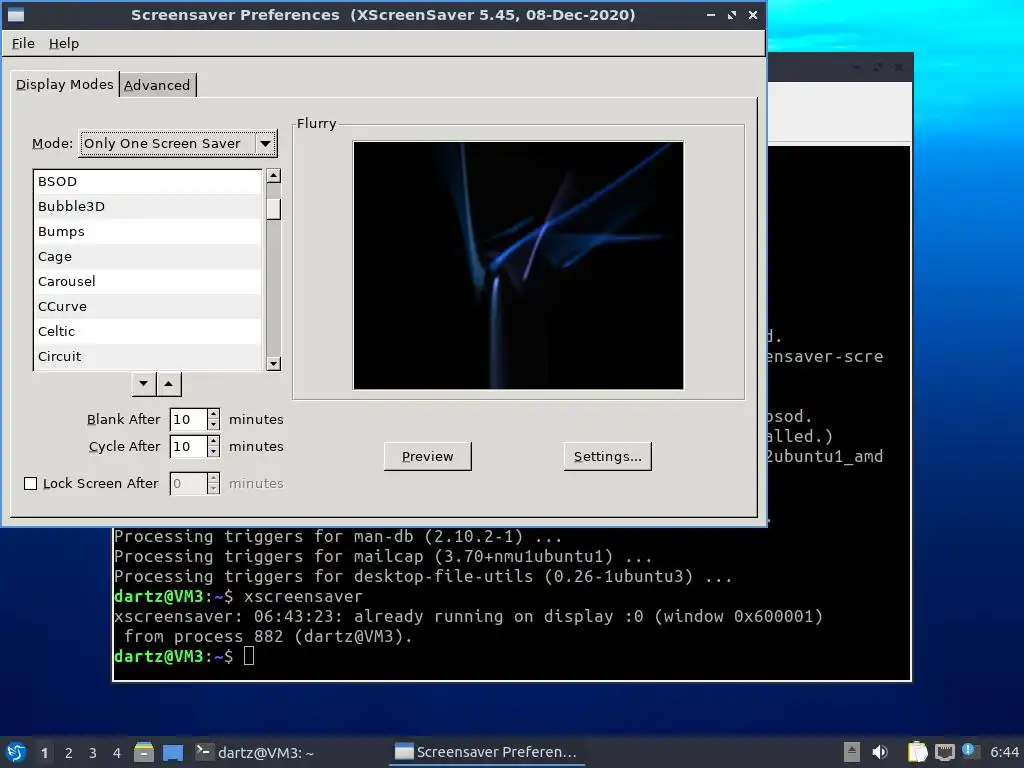Click the next screensaver down-arrow button

(x=144, y=384)
